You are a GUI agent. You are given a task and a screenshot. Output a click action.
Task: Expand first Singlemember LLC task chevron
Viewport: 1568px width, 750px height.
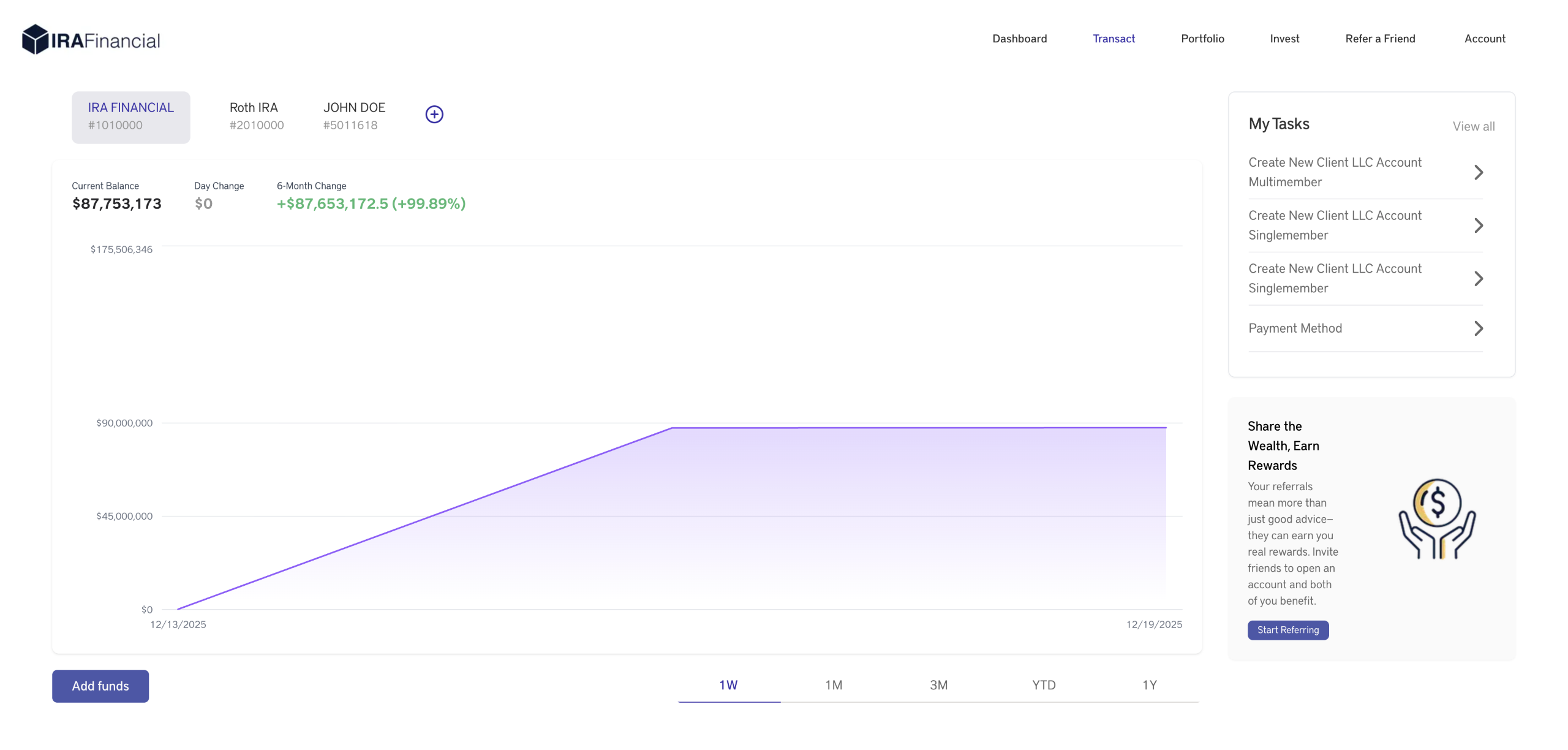(1478, 225)
